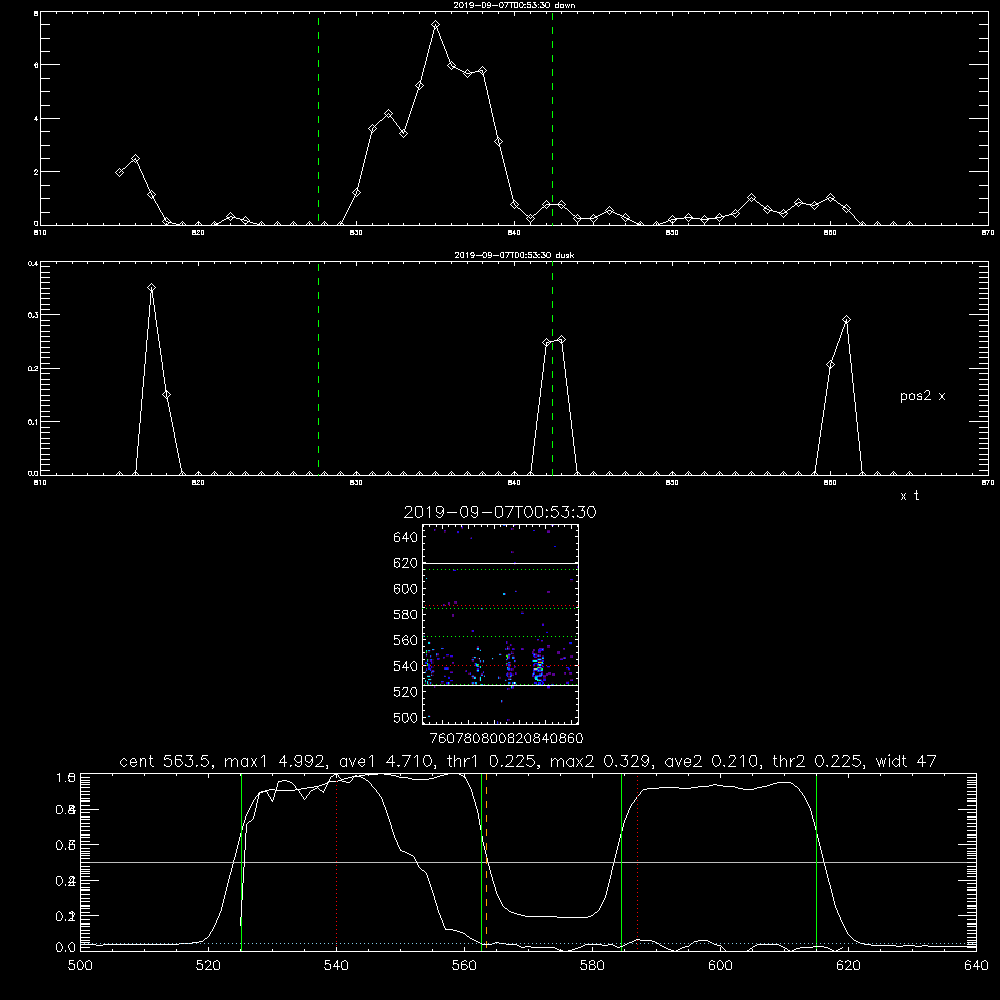Click the x-axis label 560 of bottom plot

click(x=464, y=966)
